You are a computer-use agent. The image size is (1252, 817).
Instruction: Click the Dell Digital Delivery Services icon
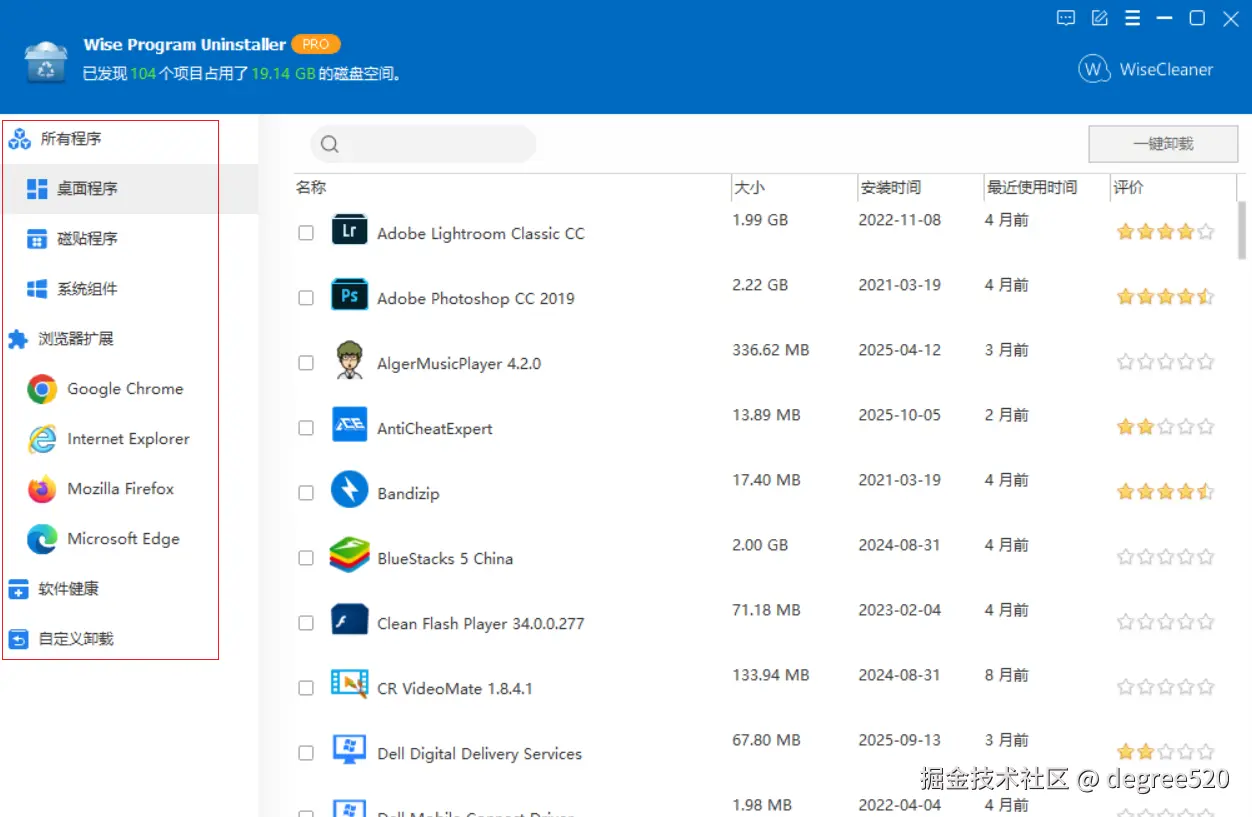(x=349, y=750)
